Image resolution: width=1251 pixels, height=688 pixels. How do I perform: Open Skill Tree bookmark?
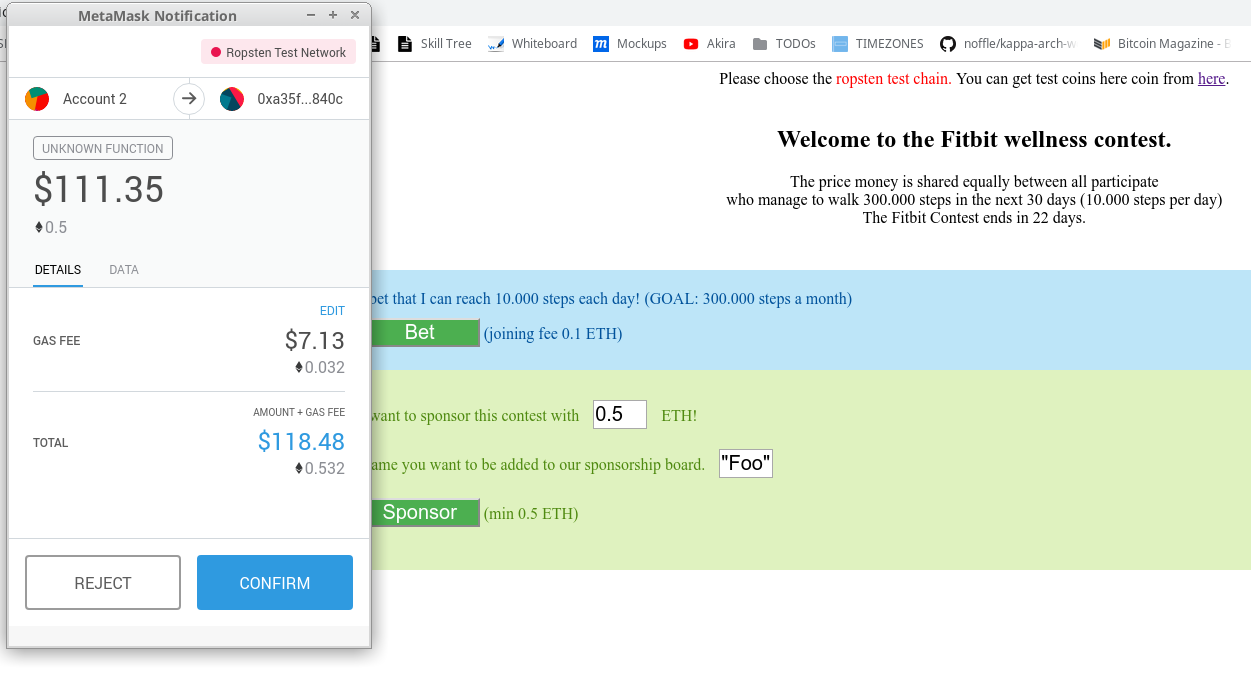(x=434, y=43)
